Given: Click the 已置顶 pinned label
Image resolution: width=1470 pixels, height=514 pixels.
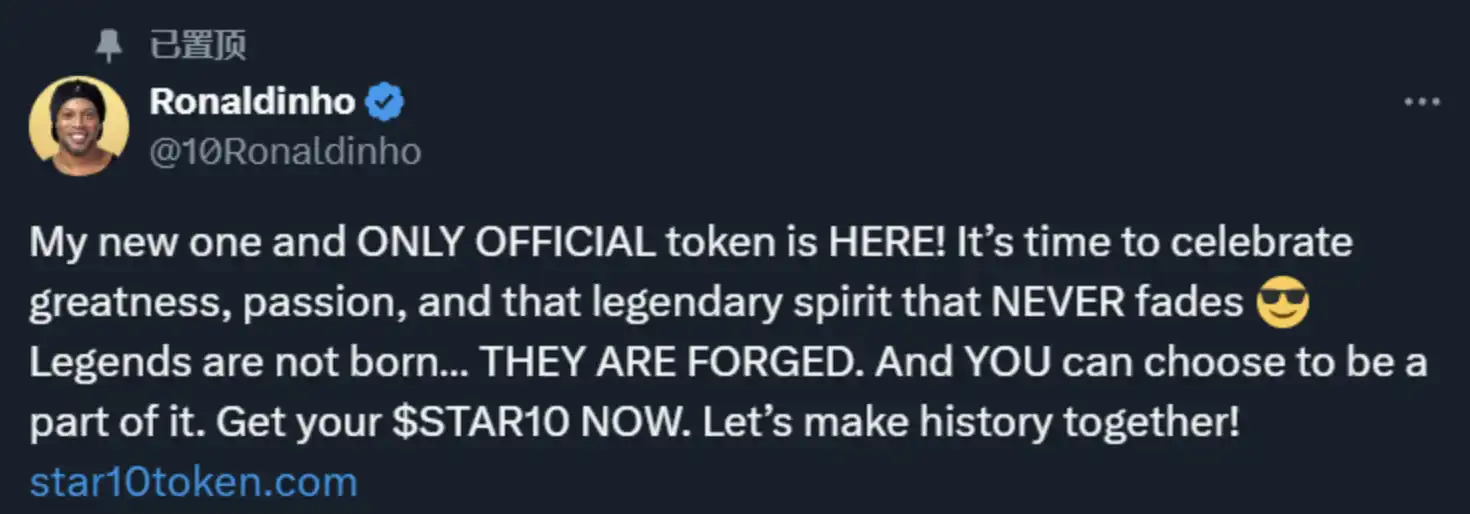Looking at the screenshot, I should tap(197, 46).
